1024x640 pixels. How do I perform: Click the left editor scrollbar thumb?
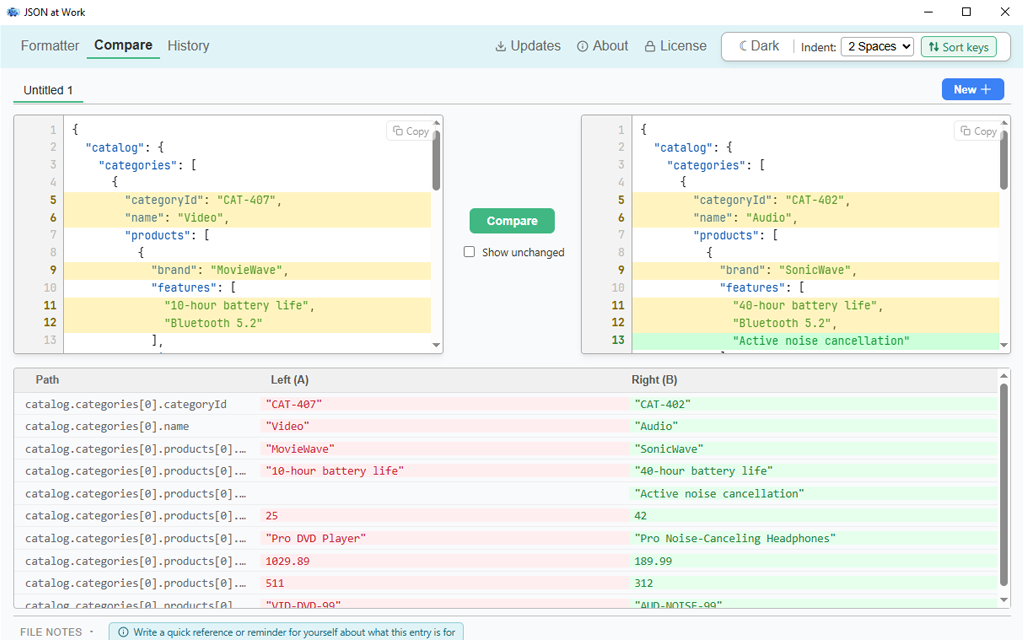pos(436,161)
